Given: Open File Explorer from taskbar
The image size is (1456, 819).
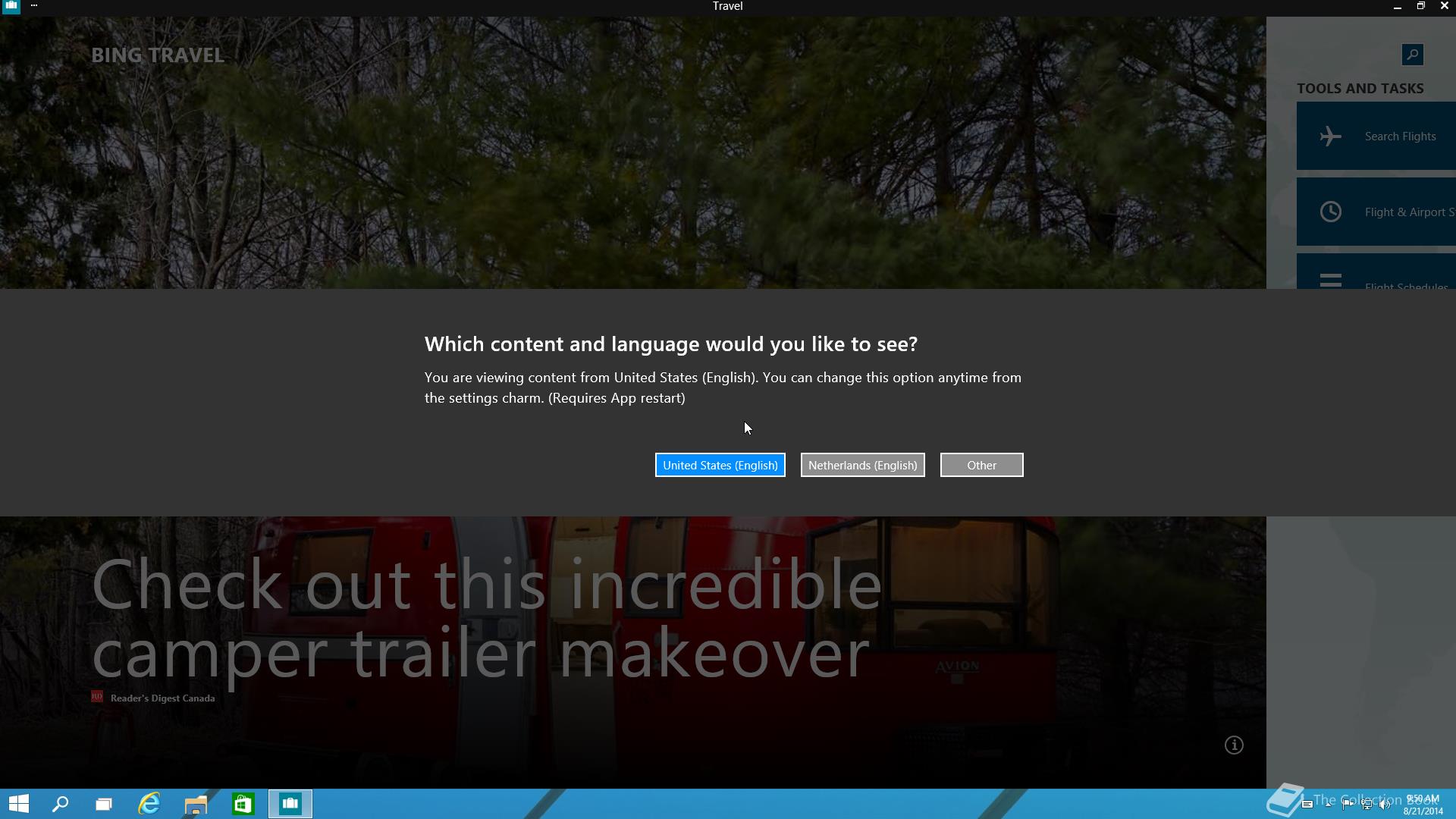Looking at the screenshot, I should (x=196, y=804).
